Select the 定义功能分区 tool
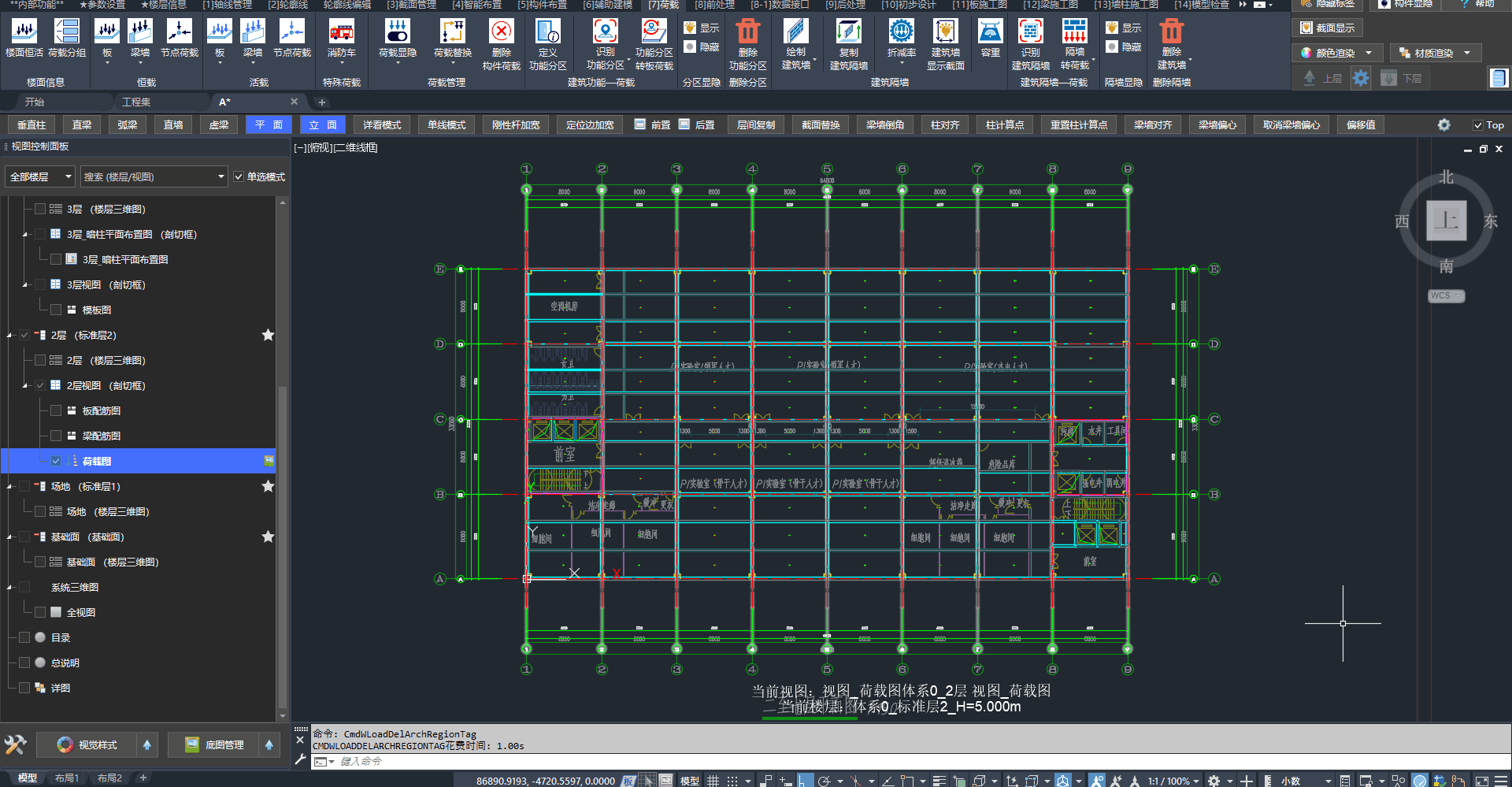Viewport: 1512px width, 787px height. [x=547, y=33]
